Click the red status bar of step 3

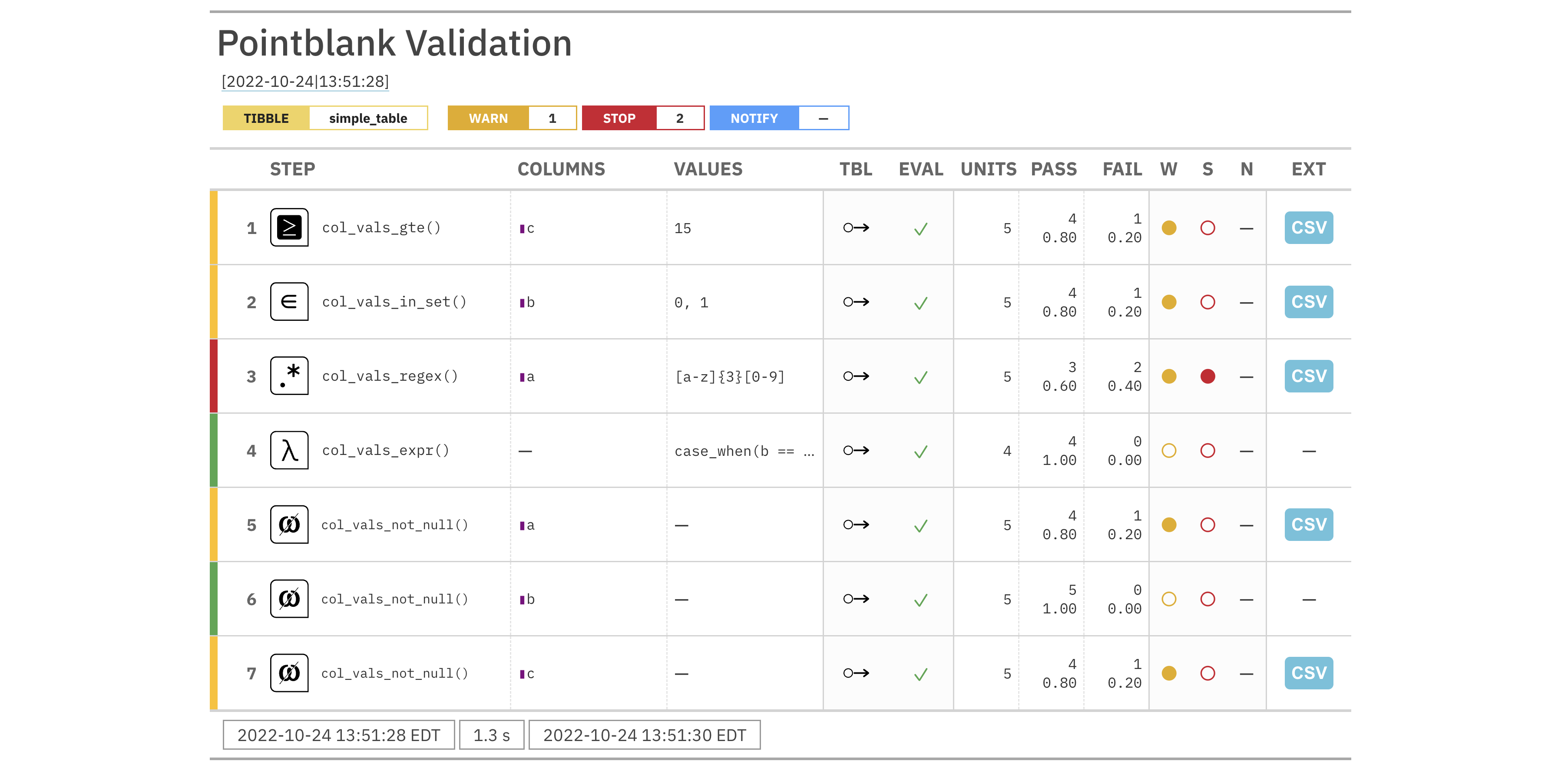(214, 376)
